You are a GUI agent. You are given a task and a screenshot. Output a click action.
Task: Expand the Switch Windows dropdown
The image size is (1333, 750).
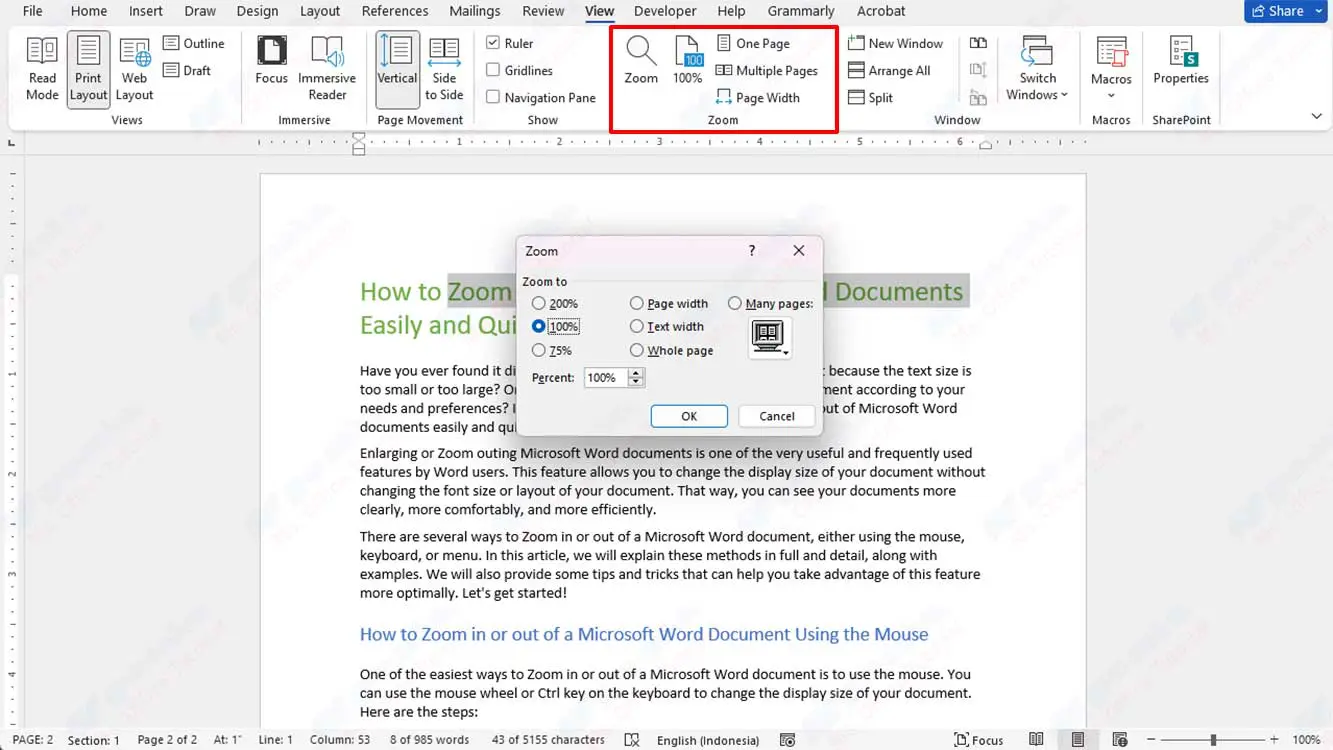tap(1037, 68)
